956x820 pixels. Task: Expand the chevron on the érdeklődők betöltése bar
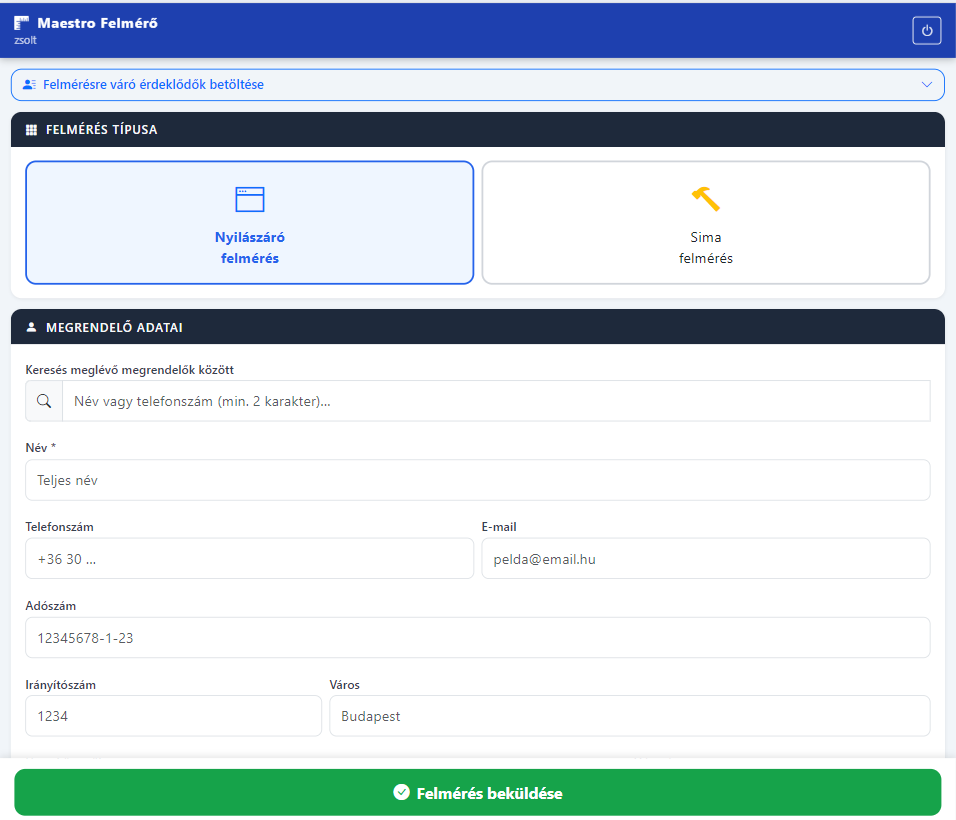[x=926, y=85]
